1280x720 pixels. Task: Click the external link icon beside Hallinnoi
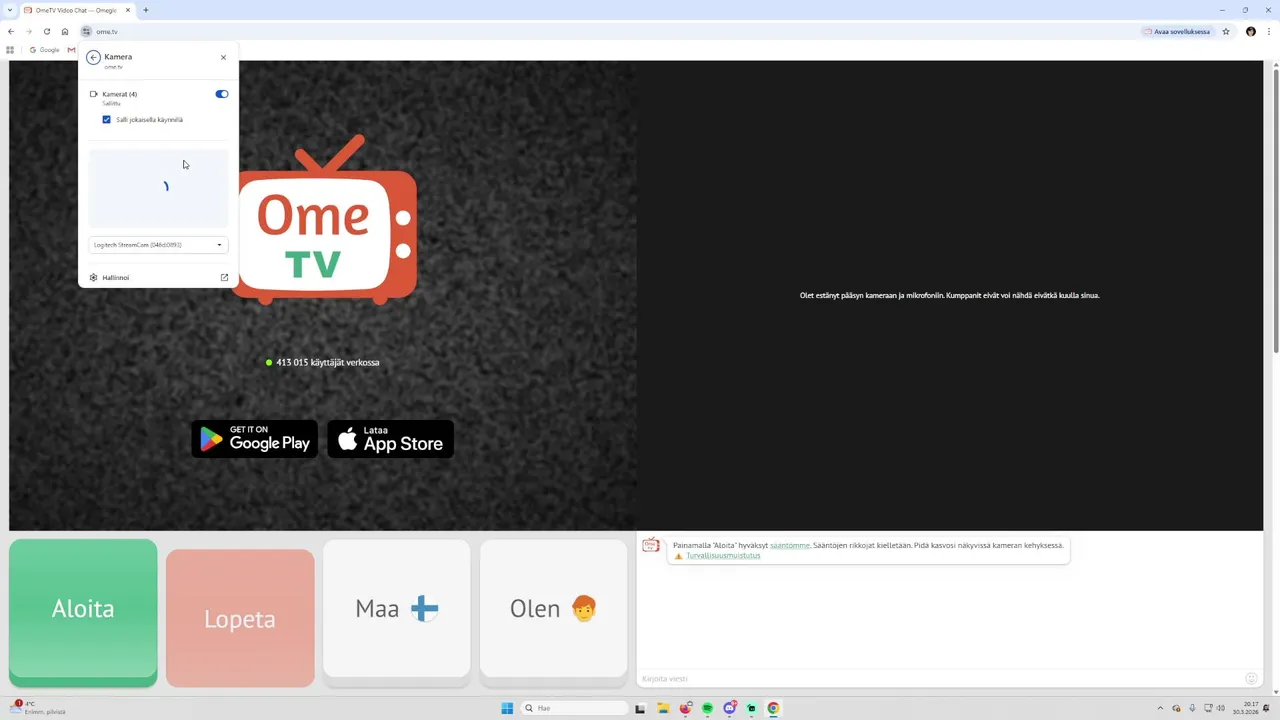pyautogui.click(x=224, y=277)
